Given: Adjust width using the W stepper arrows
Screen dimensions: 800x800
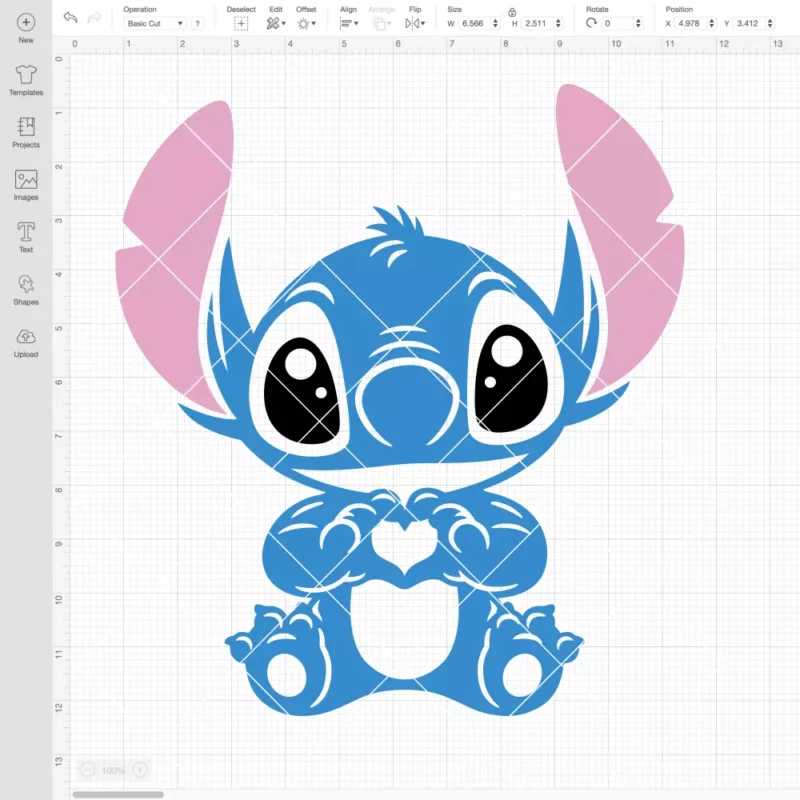Looking at the screenshot, I should tap(495, 23).
